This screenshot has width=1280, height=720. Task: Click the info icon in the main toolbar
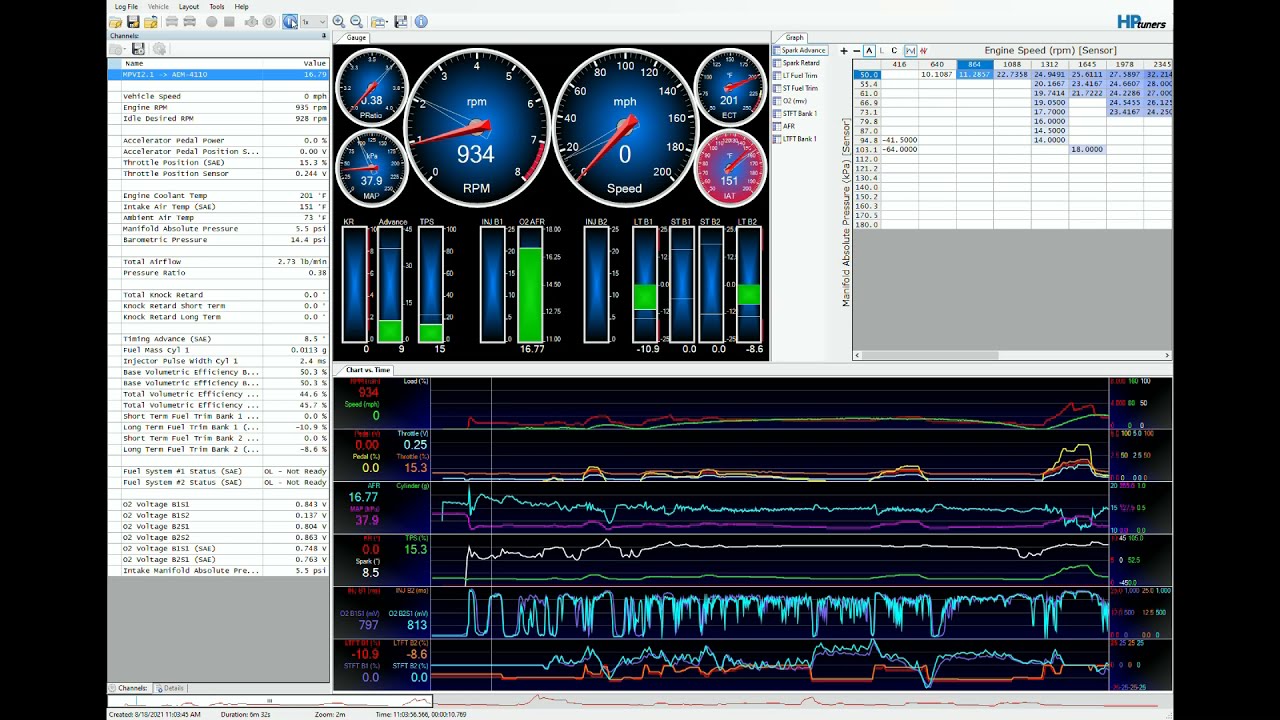421,22
